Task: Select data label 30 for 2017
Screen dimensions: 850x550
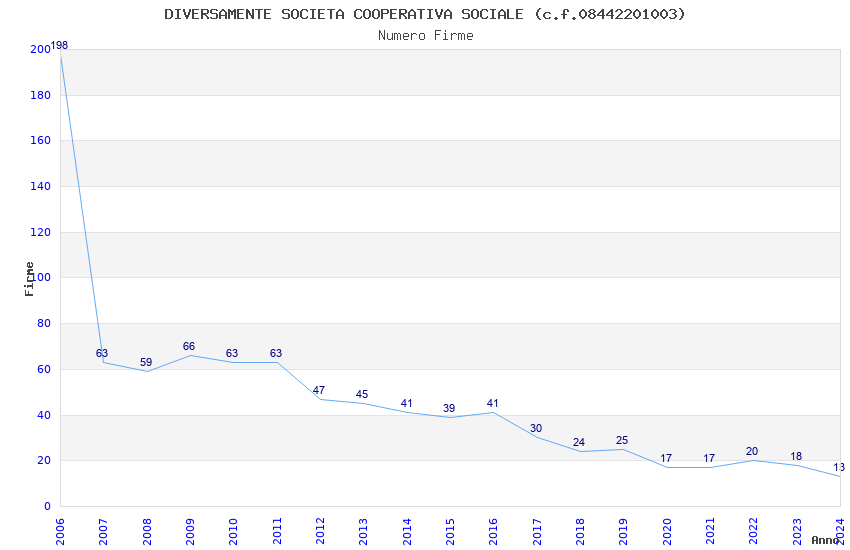Action: (536, 429)
